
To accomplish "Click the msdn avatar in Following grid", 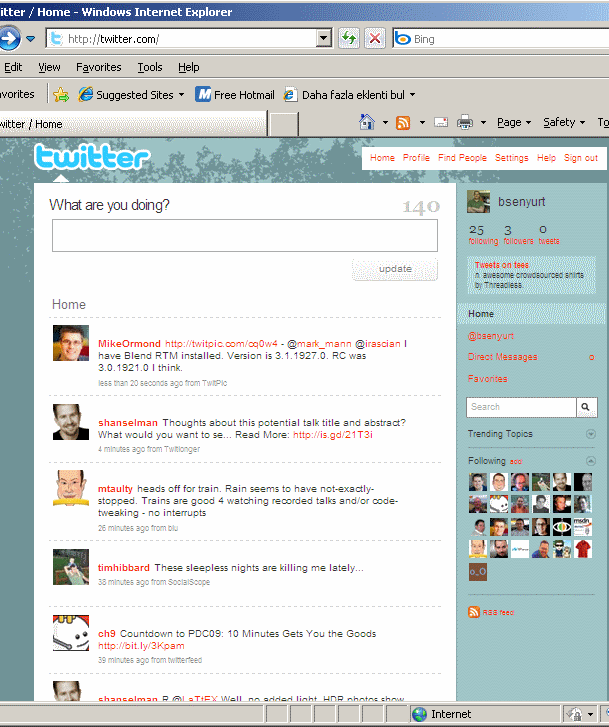I will (583, 527).
